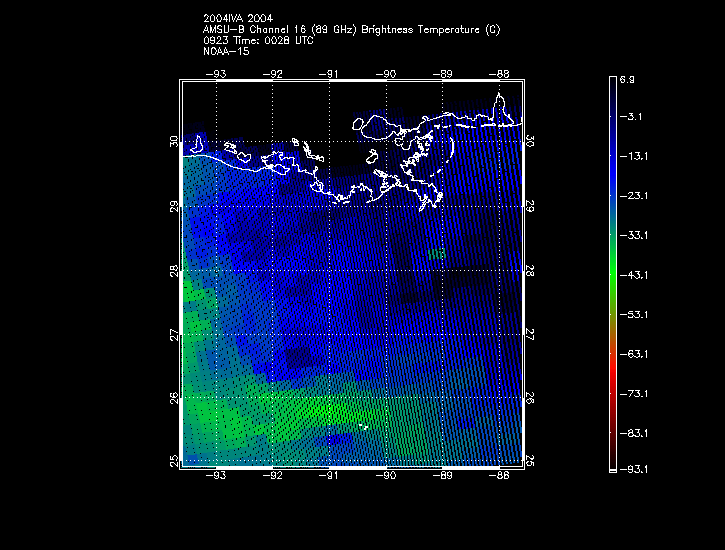Click the -91 longitude label on the top axis

(329, 74)
